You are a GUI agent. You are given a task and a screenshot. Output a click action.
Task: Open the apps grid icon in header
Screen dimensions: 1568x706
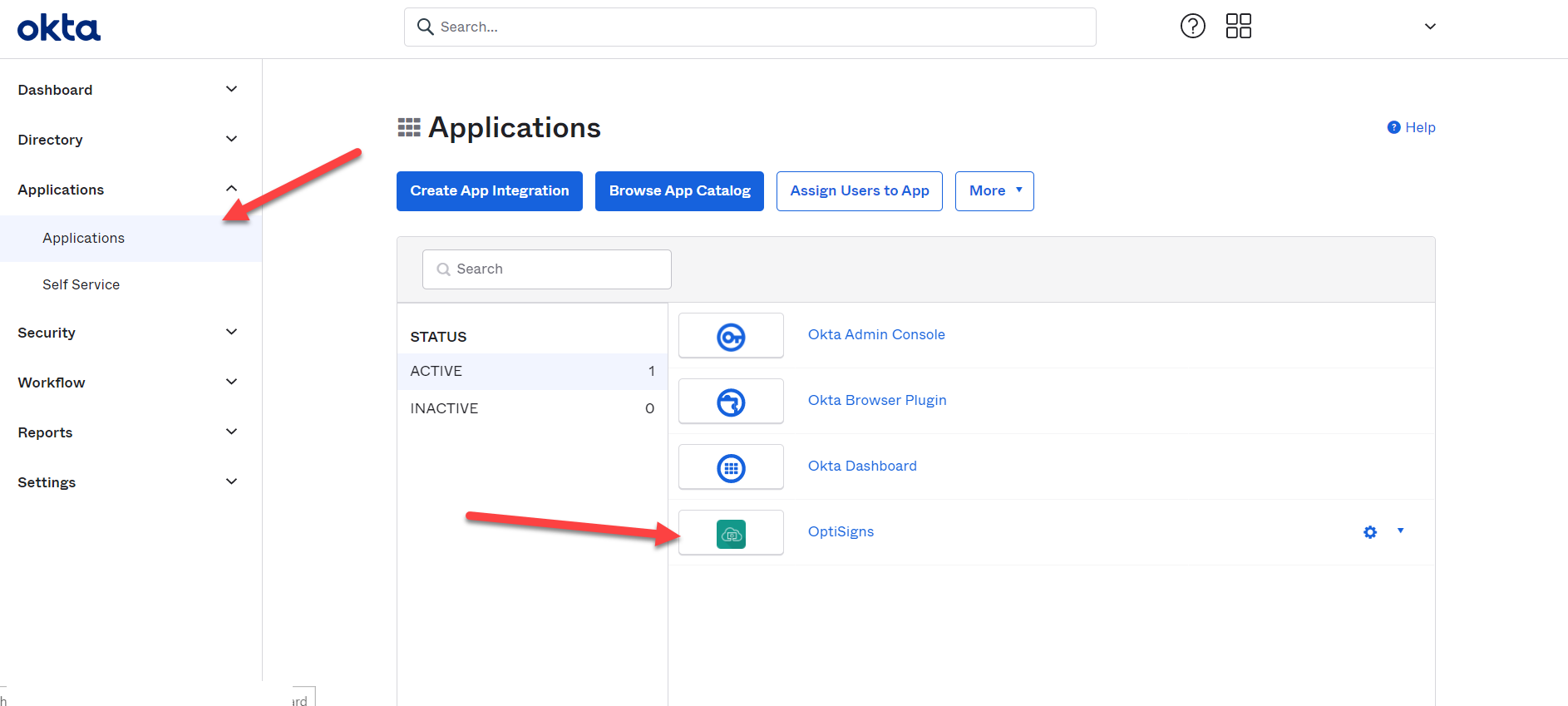point(1238,27)
